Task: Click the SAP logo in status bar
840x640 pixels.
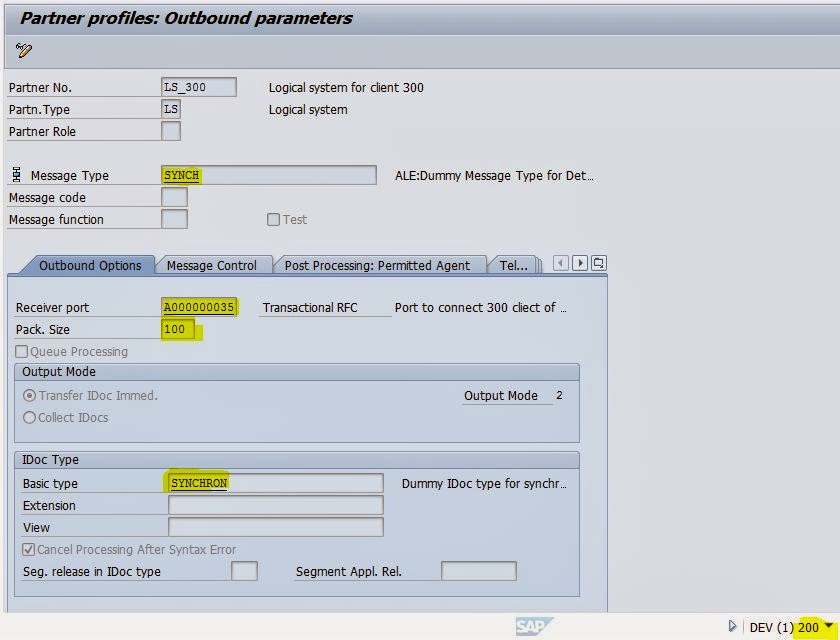Action: point(534,626)
